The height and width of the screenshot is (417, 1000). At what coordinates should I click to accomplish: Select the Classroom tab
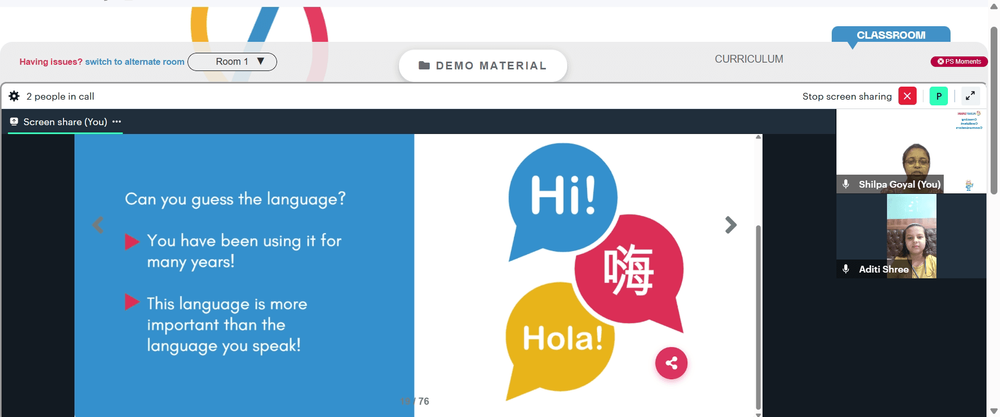click(891, 36)
